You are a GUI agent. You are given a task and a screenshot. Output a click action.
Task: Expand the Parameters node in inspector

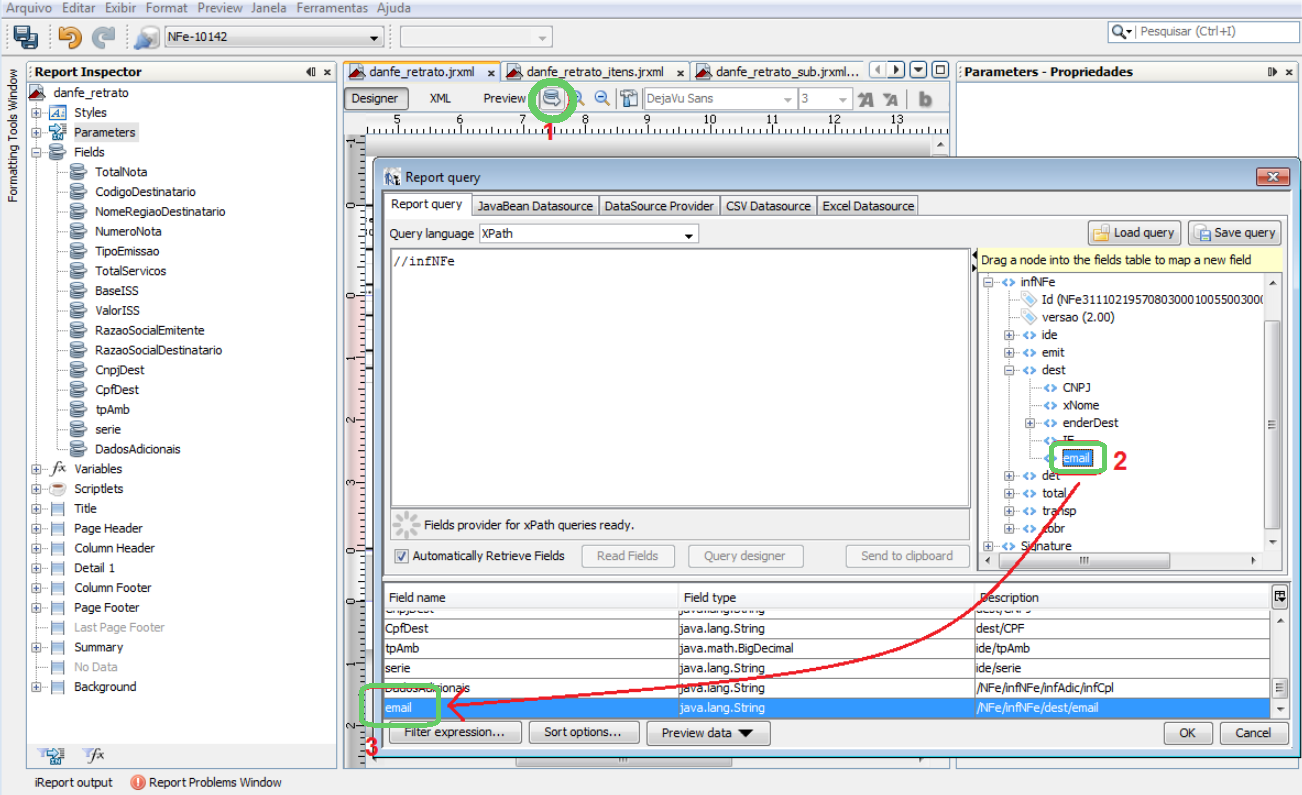click(37, 132)
